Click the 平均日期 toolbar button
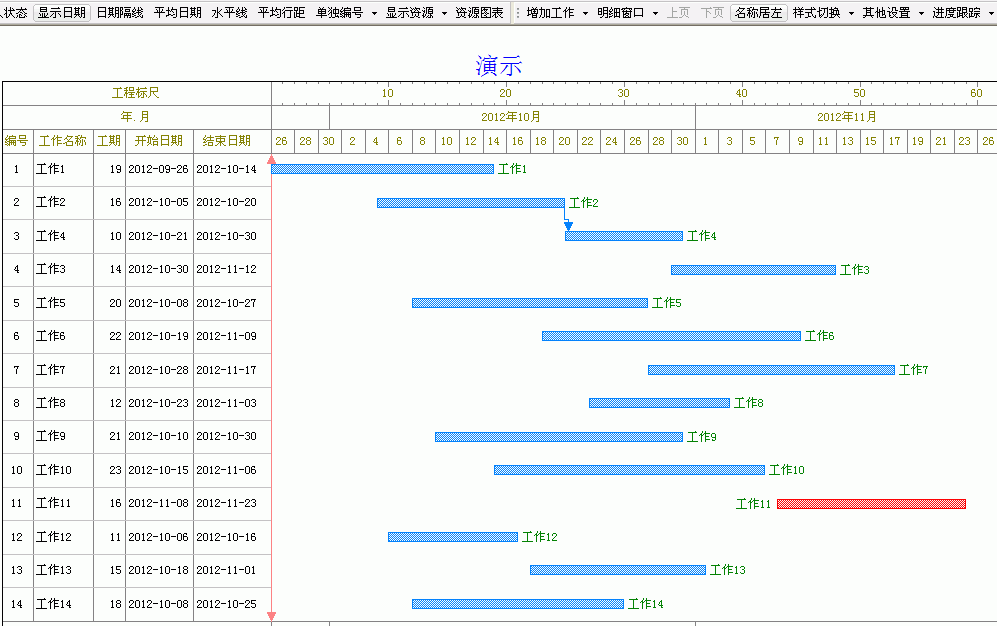 [177, 13]
